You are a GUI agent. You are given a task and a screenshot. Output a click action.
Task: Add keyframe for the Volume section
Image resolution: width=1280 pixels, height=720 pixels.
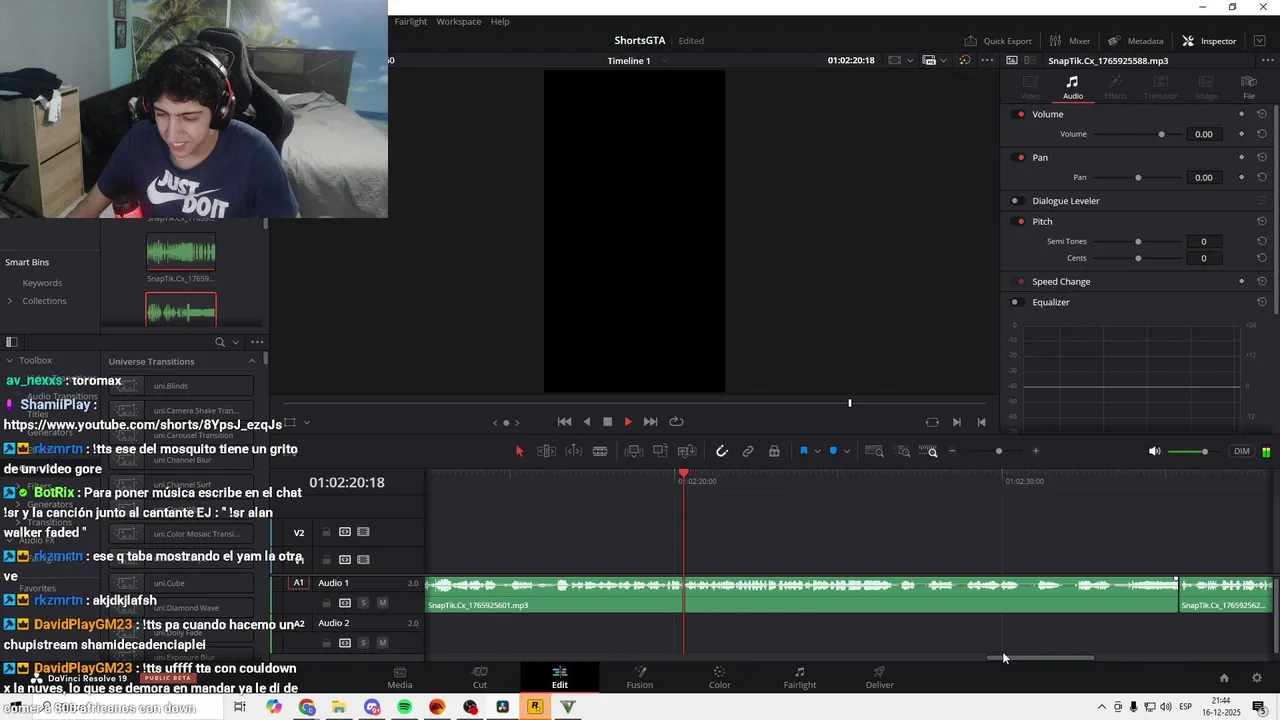pos(1241,114)
